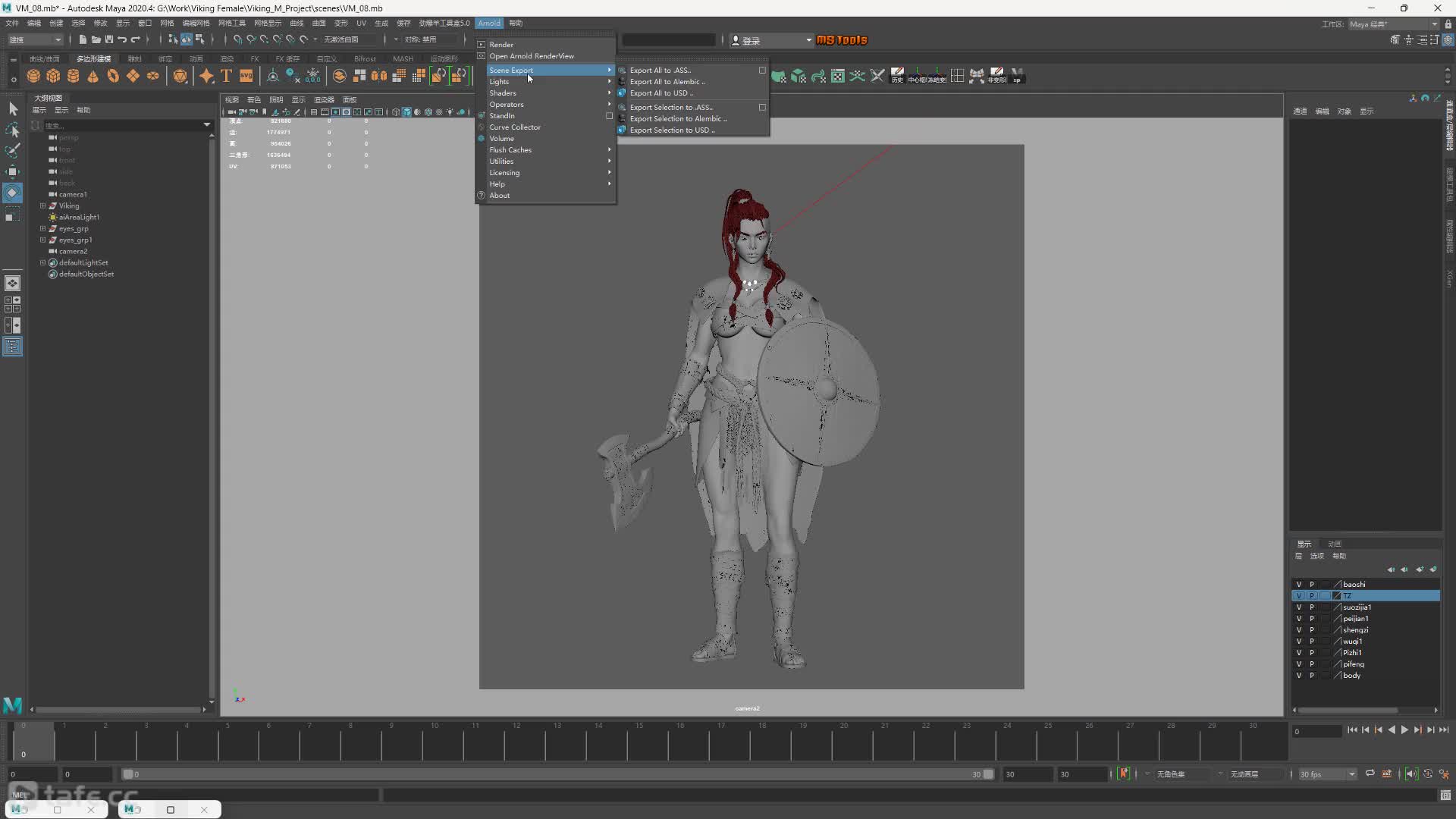The height and width of the screenshot is (819, 1456).
Task: Open the menu set dropdown
Action: [35, 39]
